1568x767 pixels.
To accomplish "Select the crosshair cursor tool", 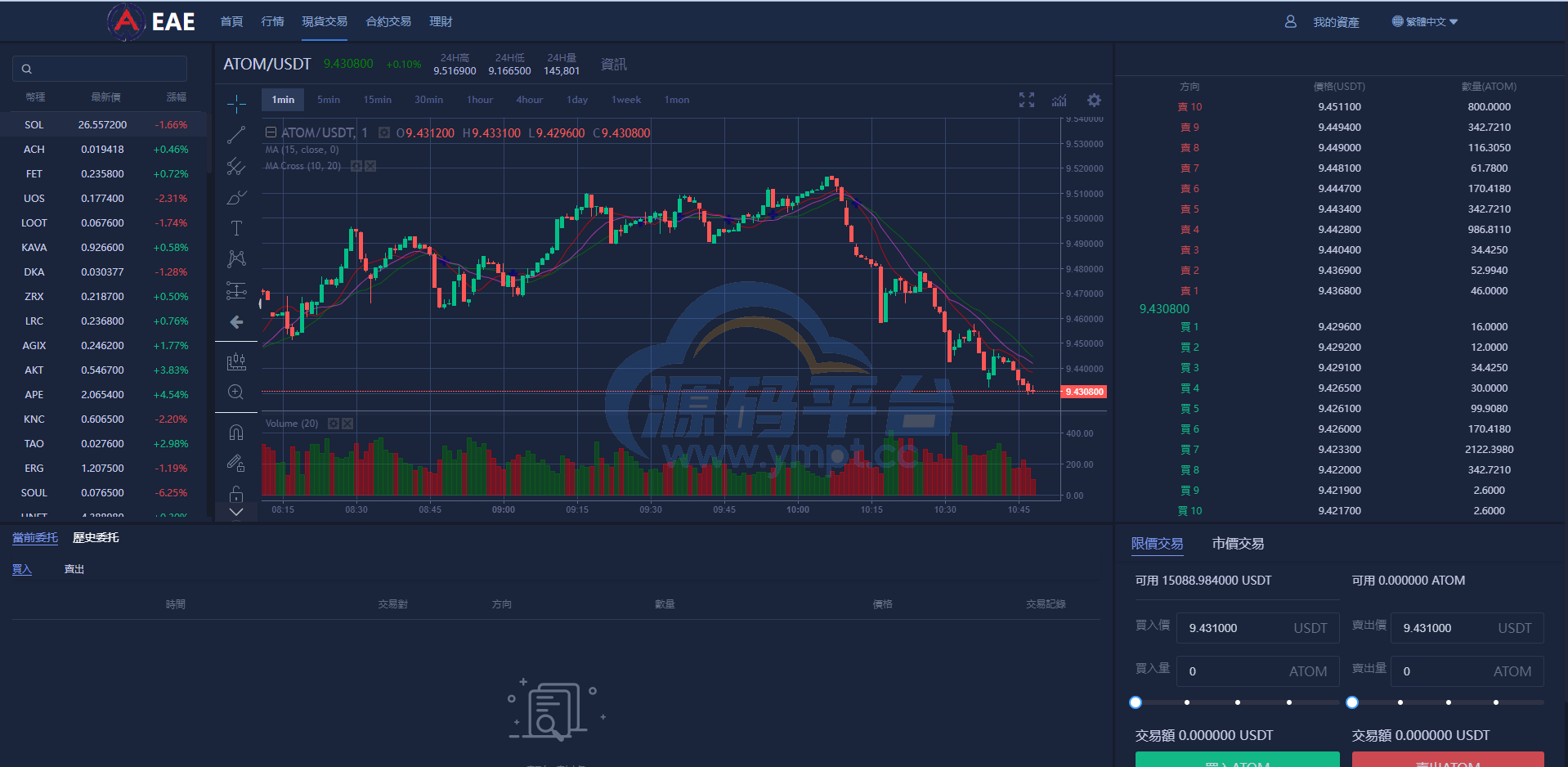I will click(236, 104).
